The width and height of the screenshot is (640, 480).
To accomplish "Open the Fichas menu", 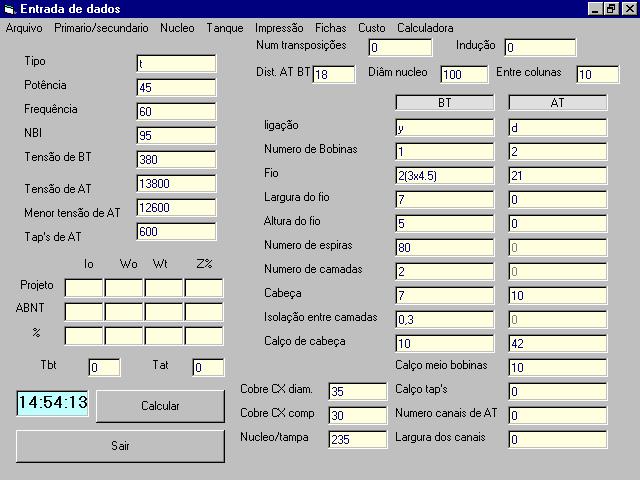I will 331,28.
